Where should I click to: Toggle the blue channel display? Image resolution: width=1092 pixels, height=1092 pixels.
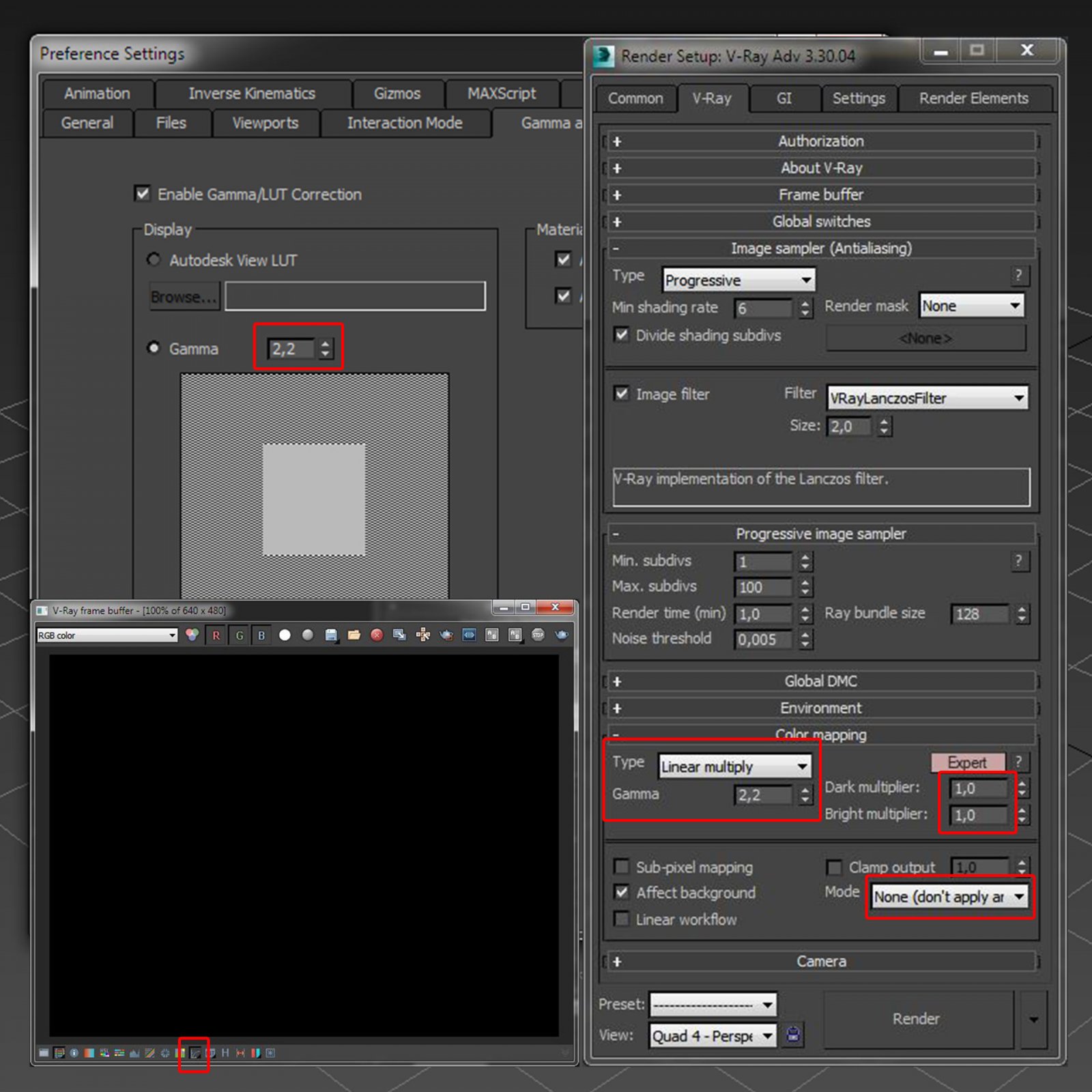tap(261, 635)
